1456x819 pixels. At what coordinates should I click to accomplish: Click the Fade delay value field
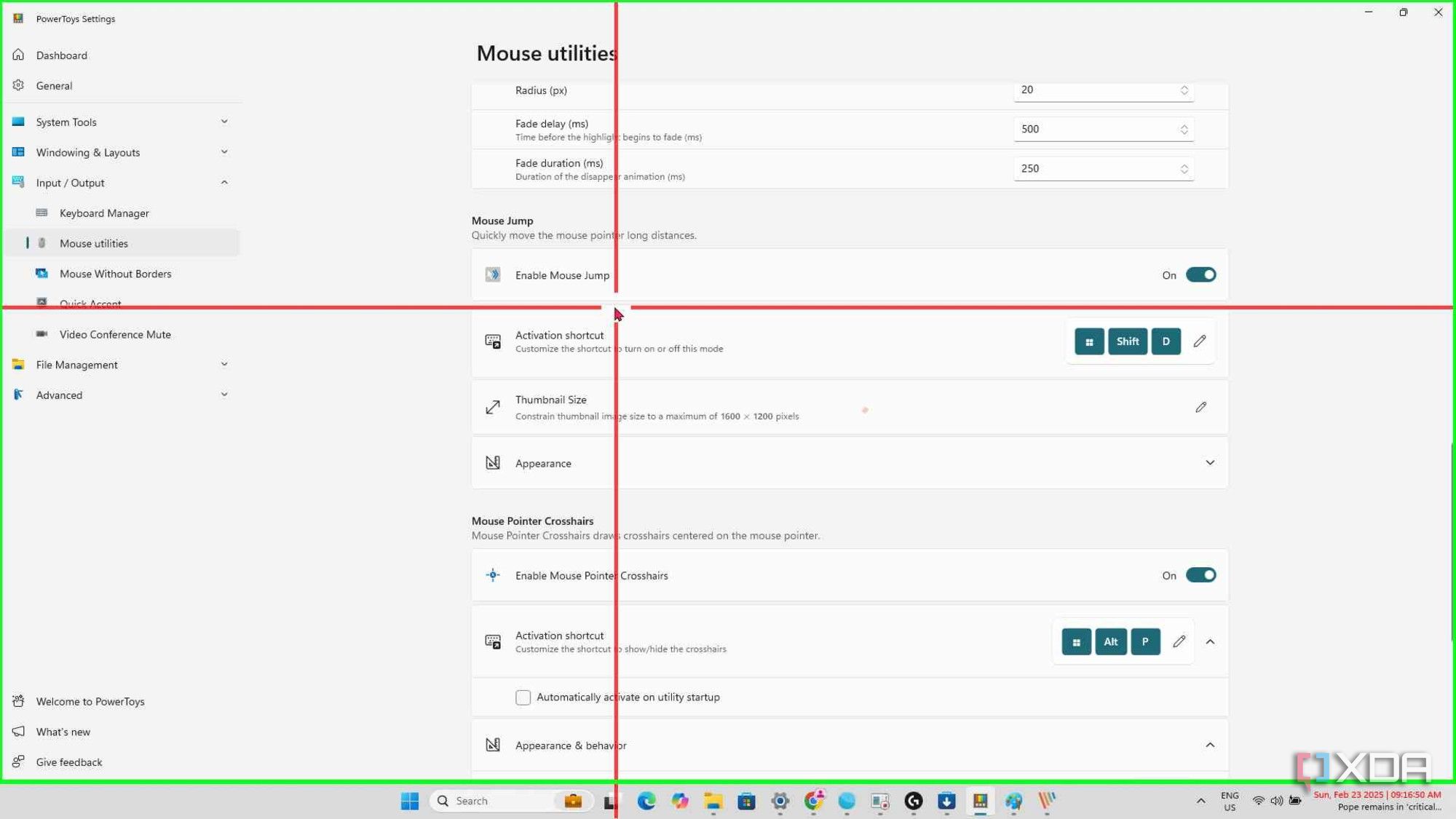pos(1103,130)
